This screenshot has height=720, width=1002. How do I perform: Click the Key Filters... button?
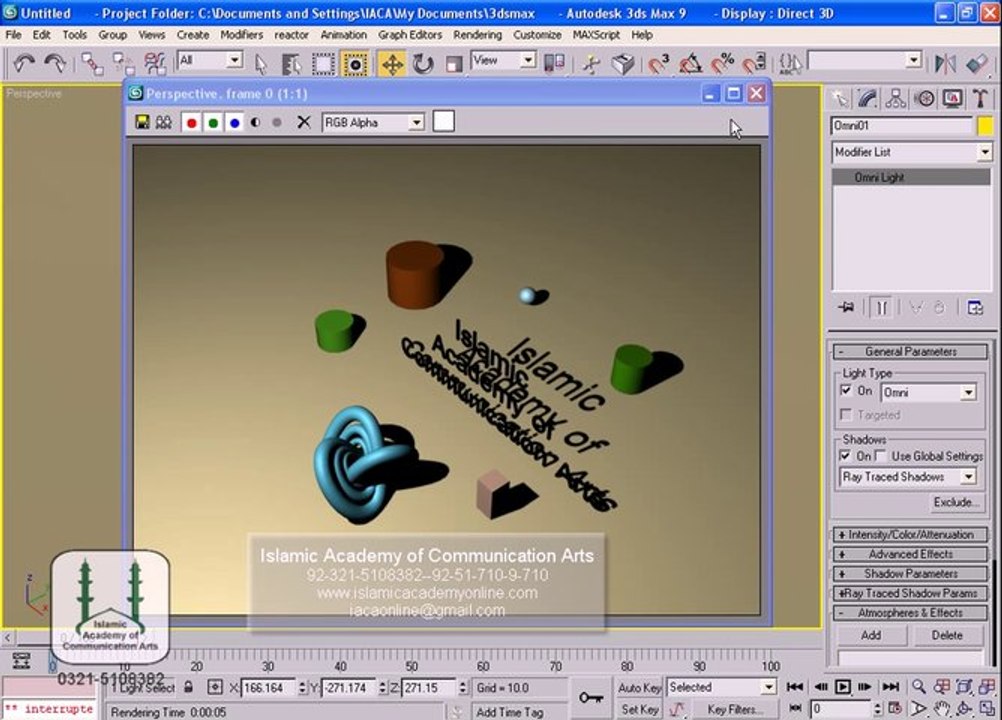click(x=735, y=709)
